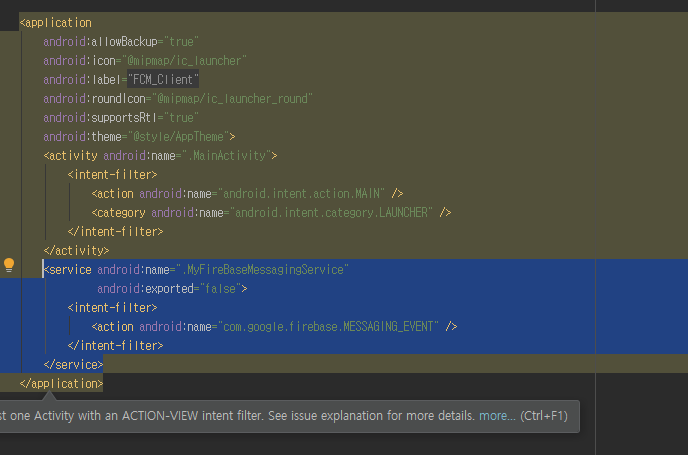Image resolution: width=688 pixels, height=455 pixels.
Task: Click the "android.intent.category.LAUNCHER" category value
Action: (x=331, y=213)
